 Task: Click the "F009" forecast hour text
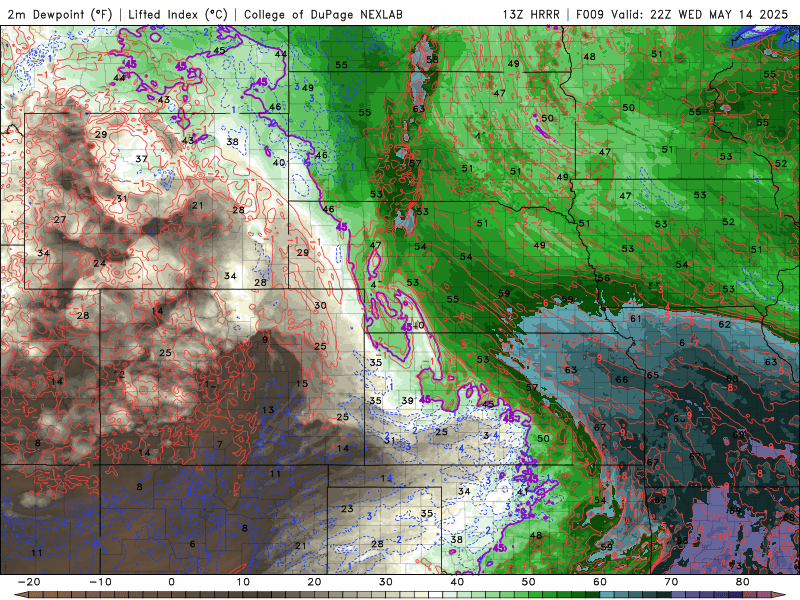(x=590, y=14)
